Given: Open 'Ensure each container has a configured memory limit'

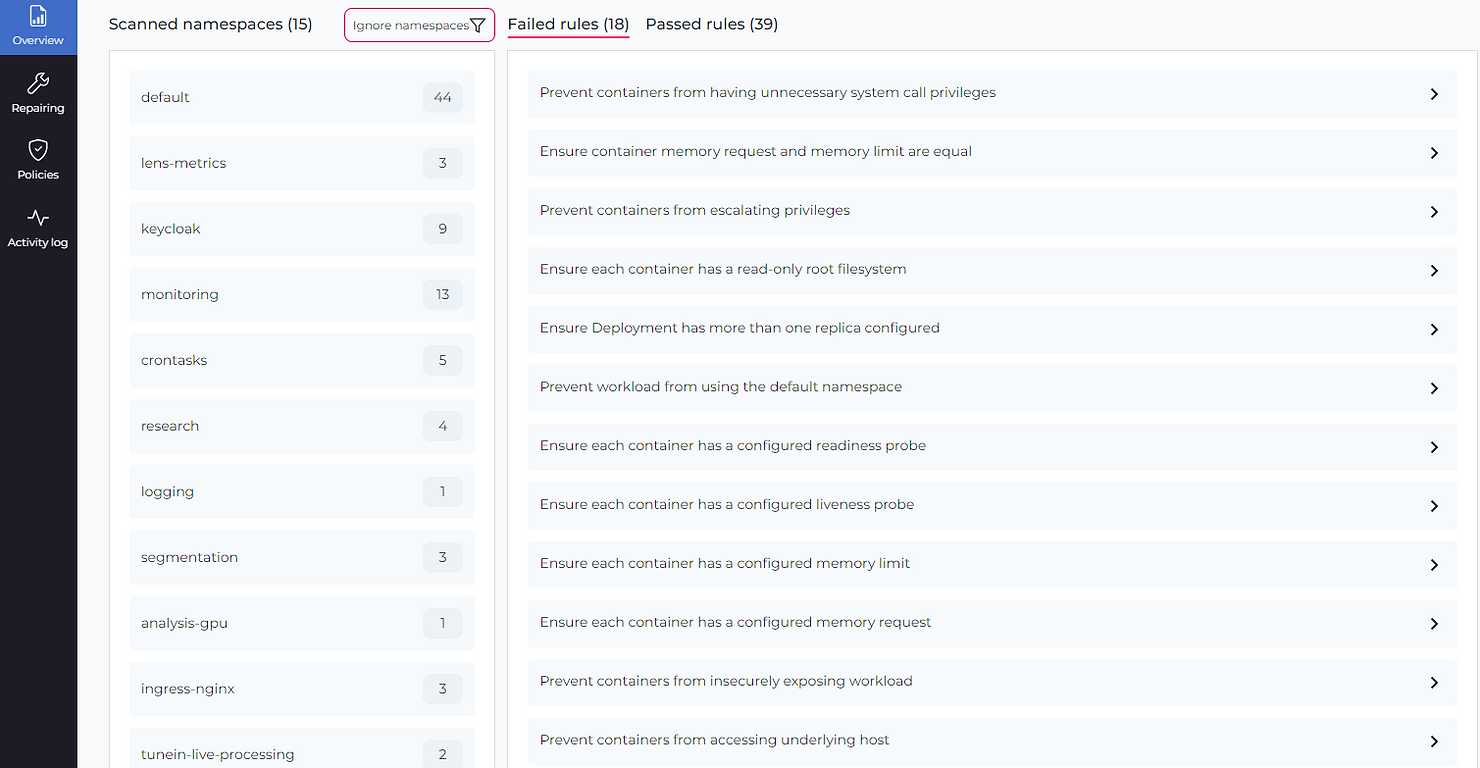Looking at the screenshot, I should tap(725, 563).
